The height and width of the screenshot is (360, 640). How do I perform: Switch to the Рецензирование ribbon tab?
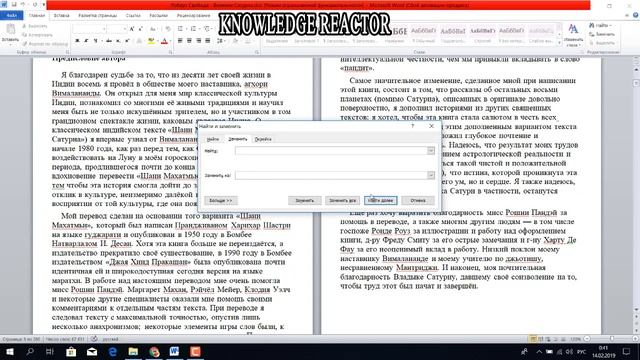193,15
